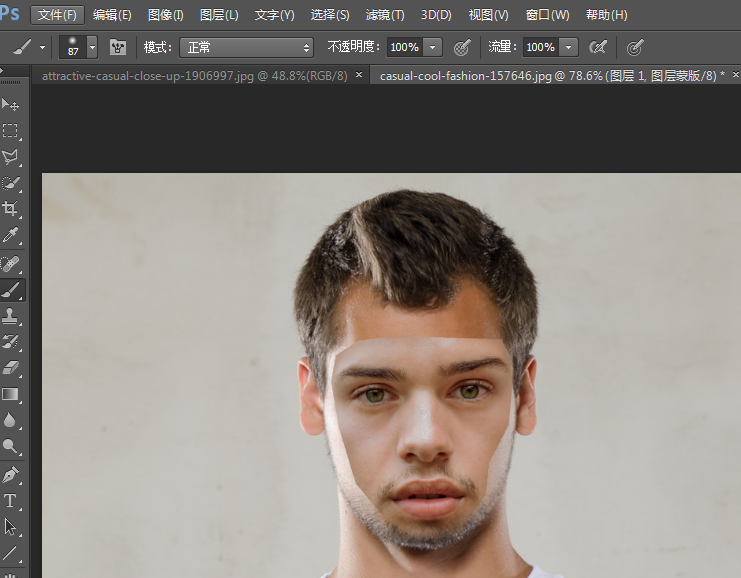Enable airbrush-style build-up effects
The height and width of the screenshot is (578, 741).
click(x=598, y=47)
